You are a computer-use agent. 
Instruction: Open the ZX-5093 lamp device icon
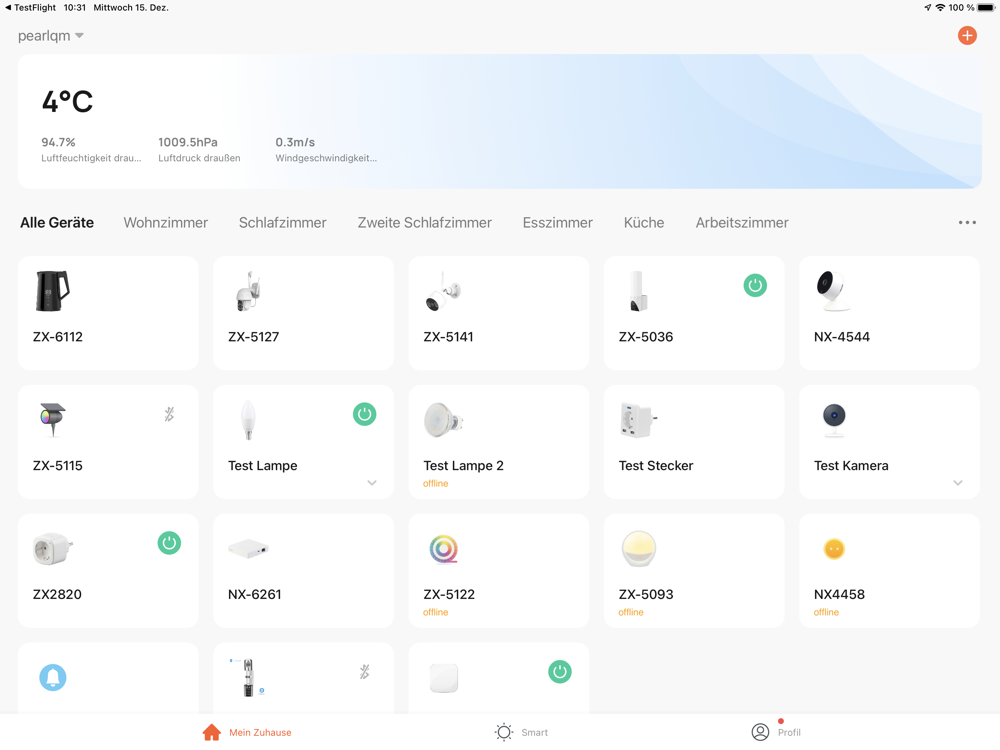coord(638,549)
